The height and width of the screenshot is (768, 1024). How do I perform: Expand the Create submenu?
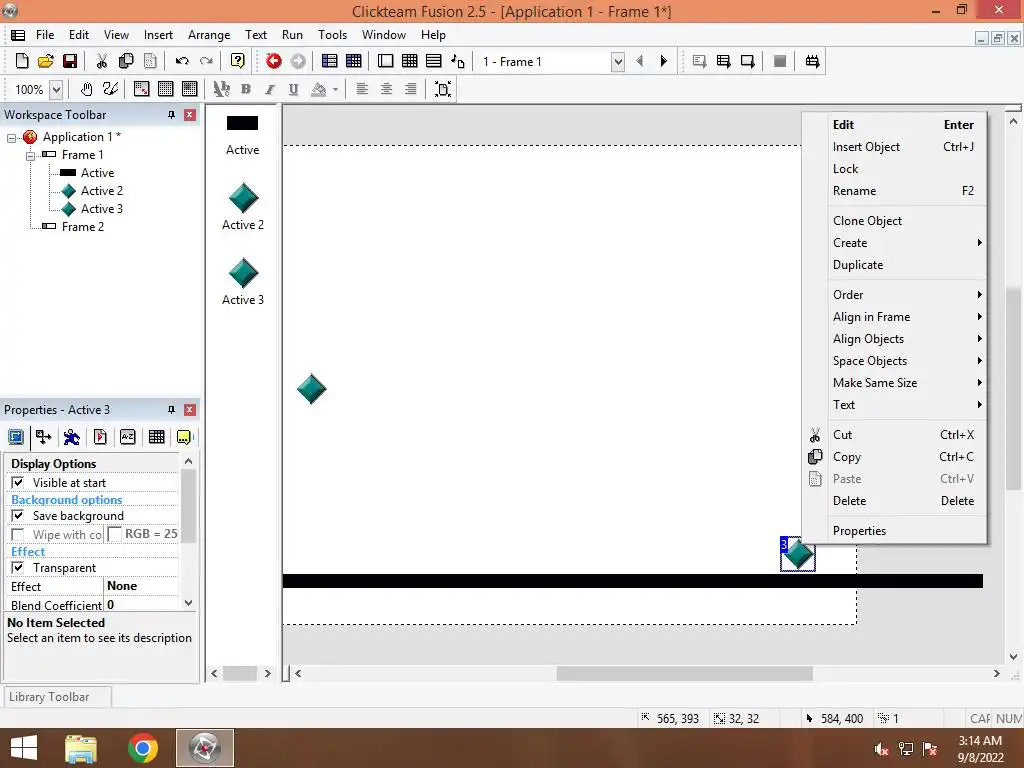pyautogui.click(x=907, y=243)
